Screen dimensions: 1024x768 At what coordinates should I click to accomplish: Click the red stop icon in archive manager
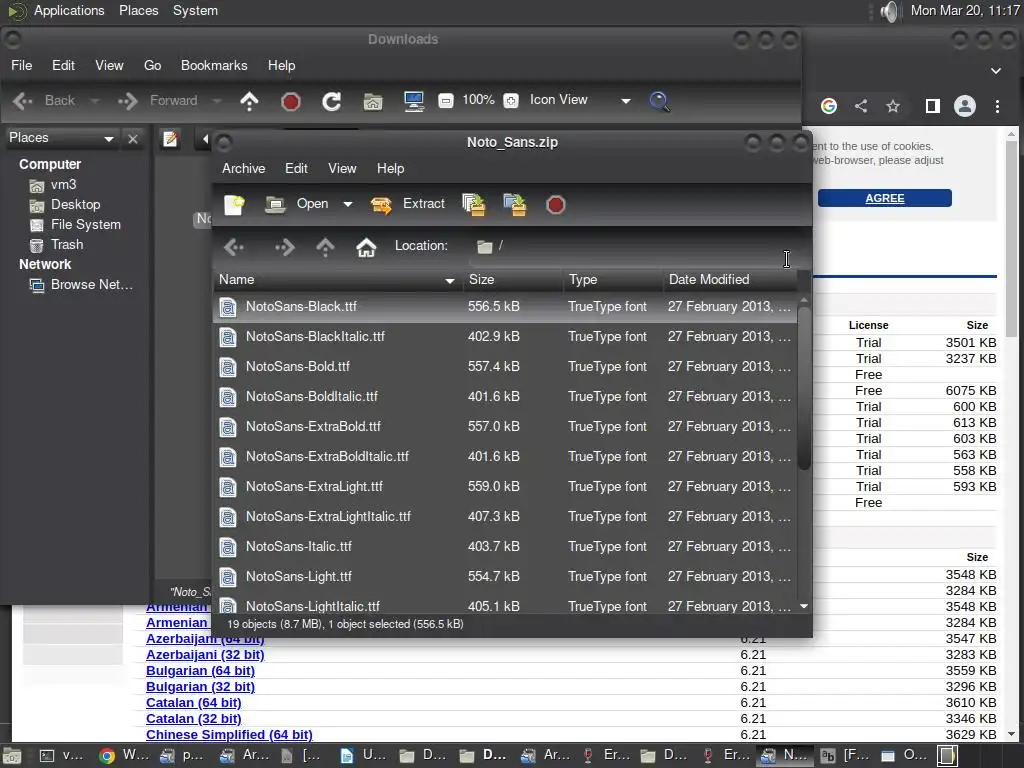coord(555,205)
